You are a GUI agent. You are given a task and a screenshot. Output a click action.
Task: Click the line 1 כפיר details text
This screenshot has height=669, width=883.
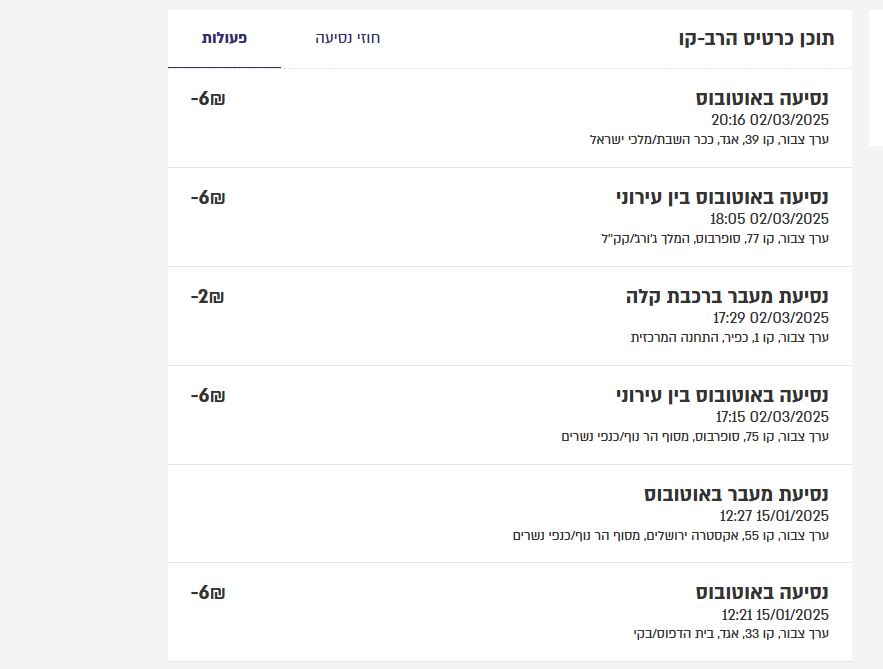pos(729,337)
